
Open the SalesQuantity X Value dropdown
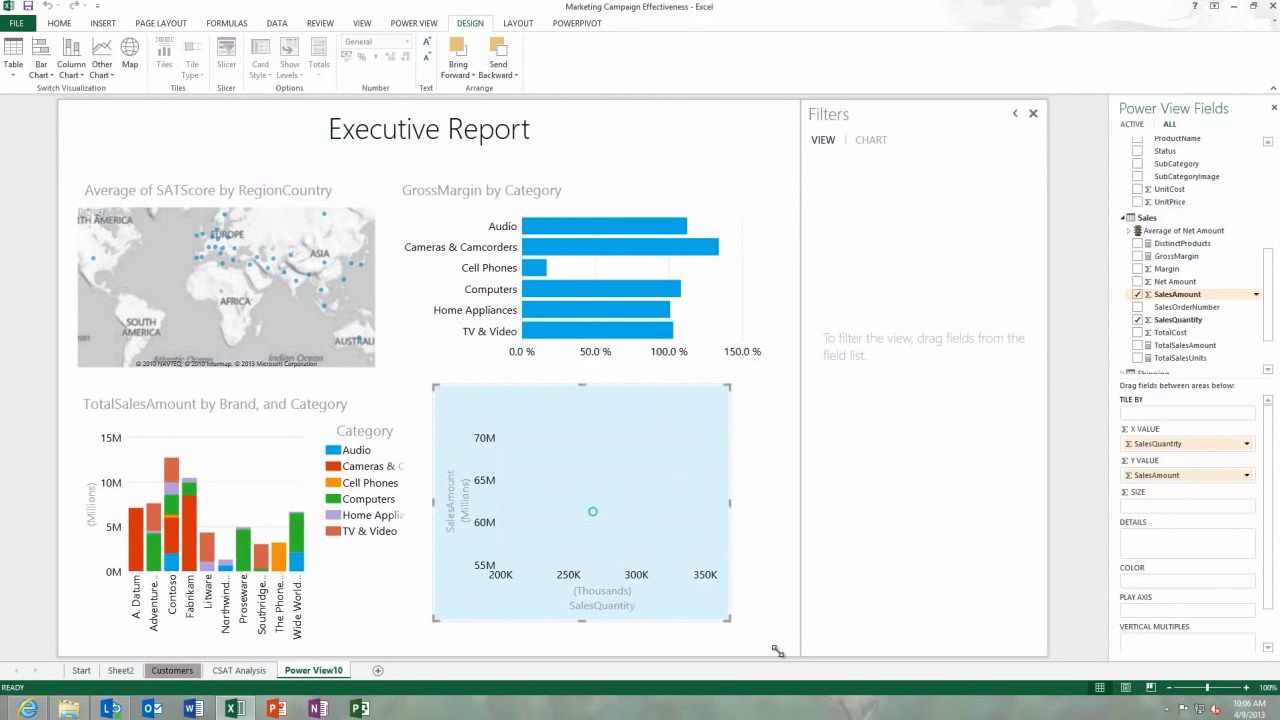(x=1246, y=443)
